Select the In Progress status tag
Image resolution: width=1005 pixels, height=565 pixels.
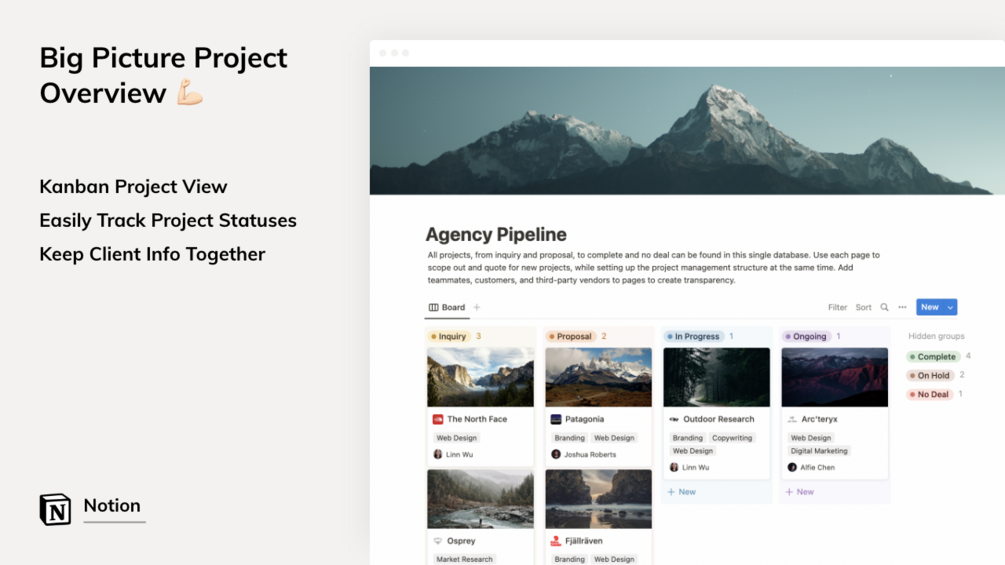tap(693, 336)
